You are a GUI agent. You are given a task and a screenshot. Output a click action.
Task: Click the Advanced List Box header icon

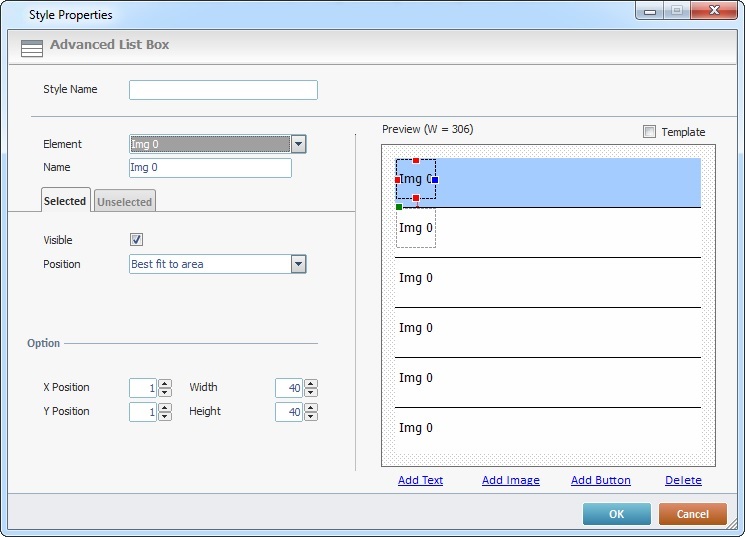point(32,47)
